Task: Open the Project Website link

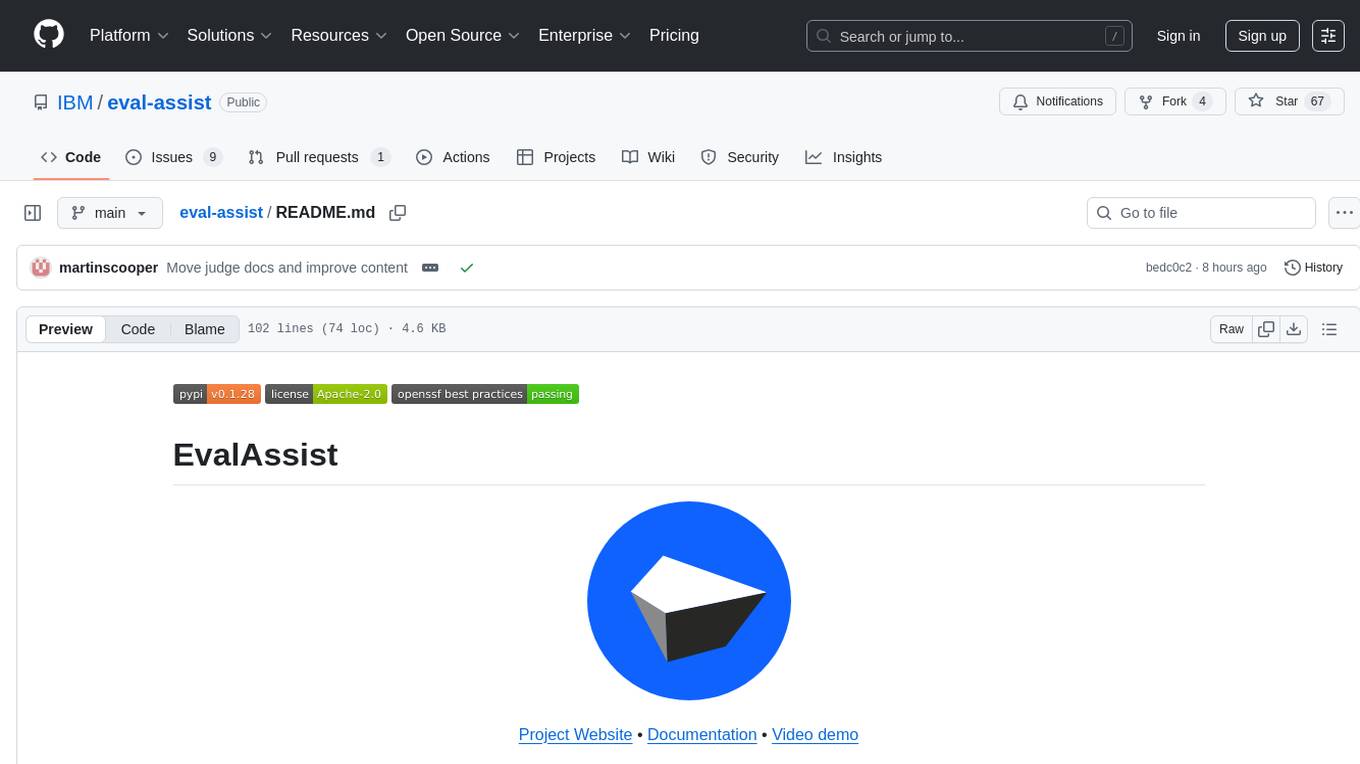Action: (x=575, y=734)
